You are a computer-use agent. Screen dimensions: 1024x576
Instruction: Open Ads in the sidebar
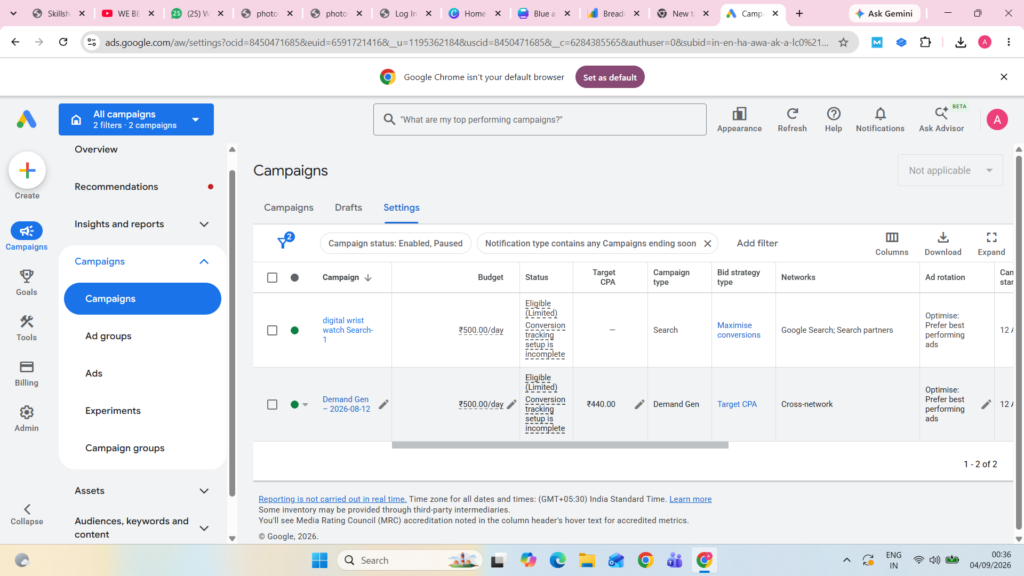point(93,374)
